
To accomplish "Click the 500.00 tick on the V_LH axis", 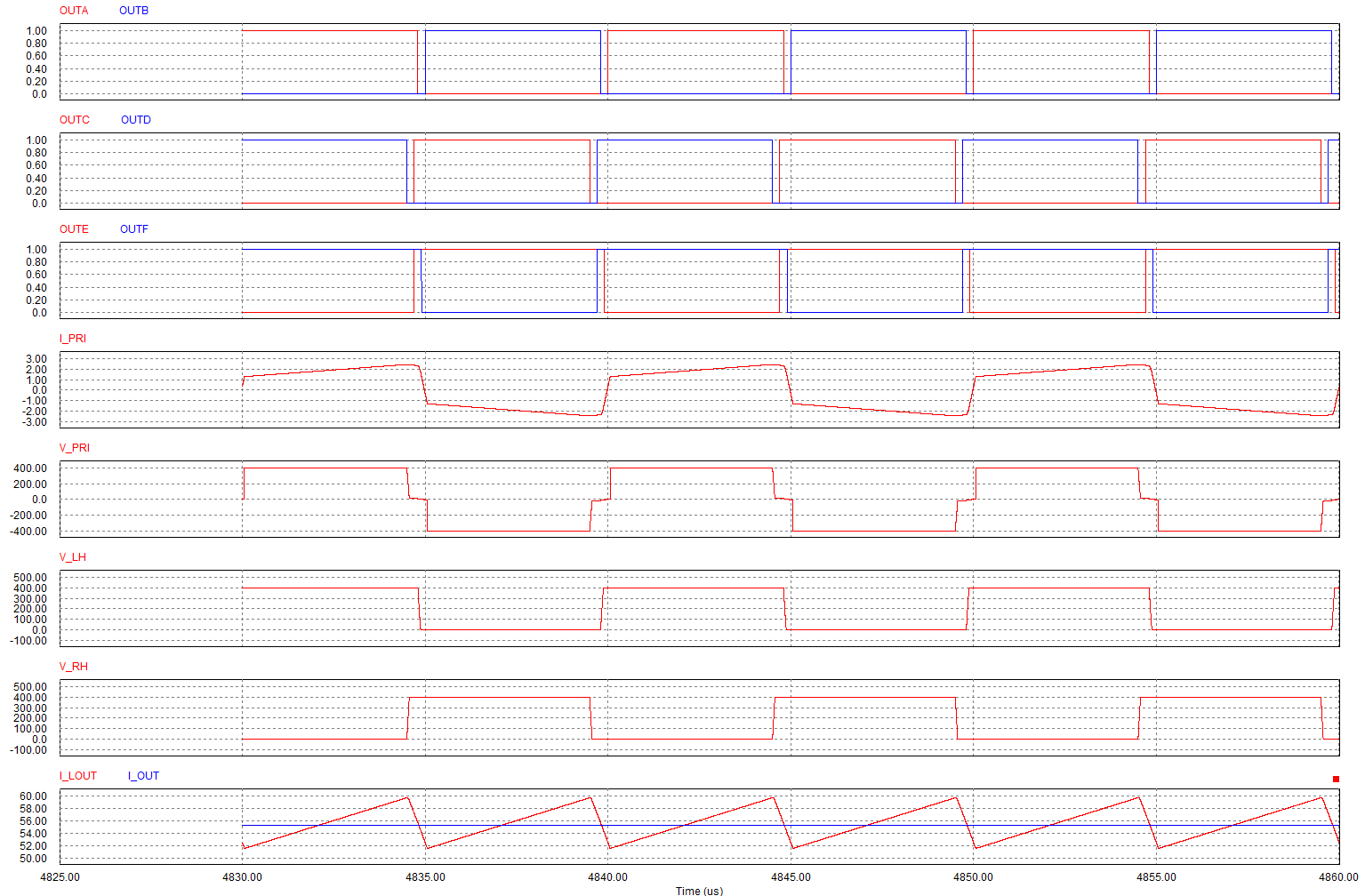I will [31, 578].
